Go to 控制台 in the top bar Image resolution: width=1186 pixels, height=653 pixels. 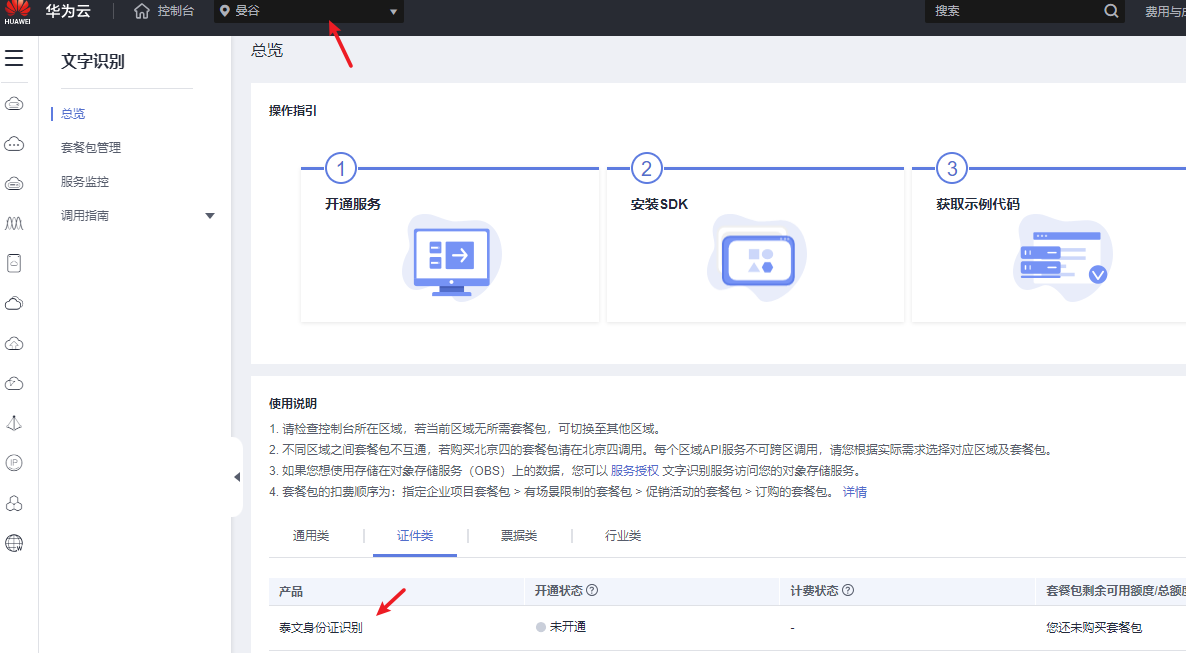175,11
